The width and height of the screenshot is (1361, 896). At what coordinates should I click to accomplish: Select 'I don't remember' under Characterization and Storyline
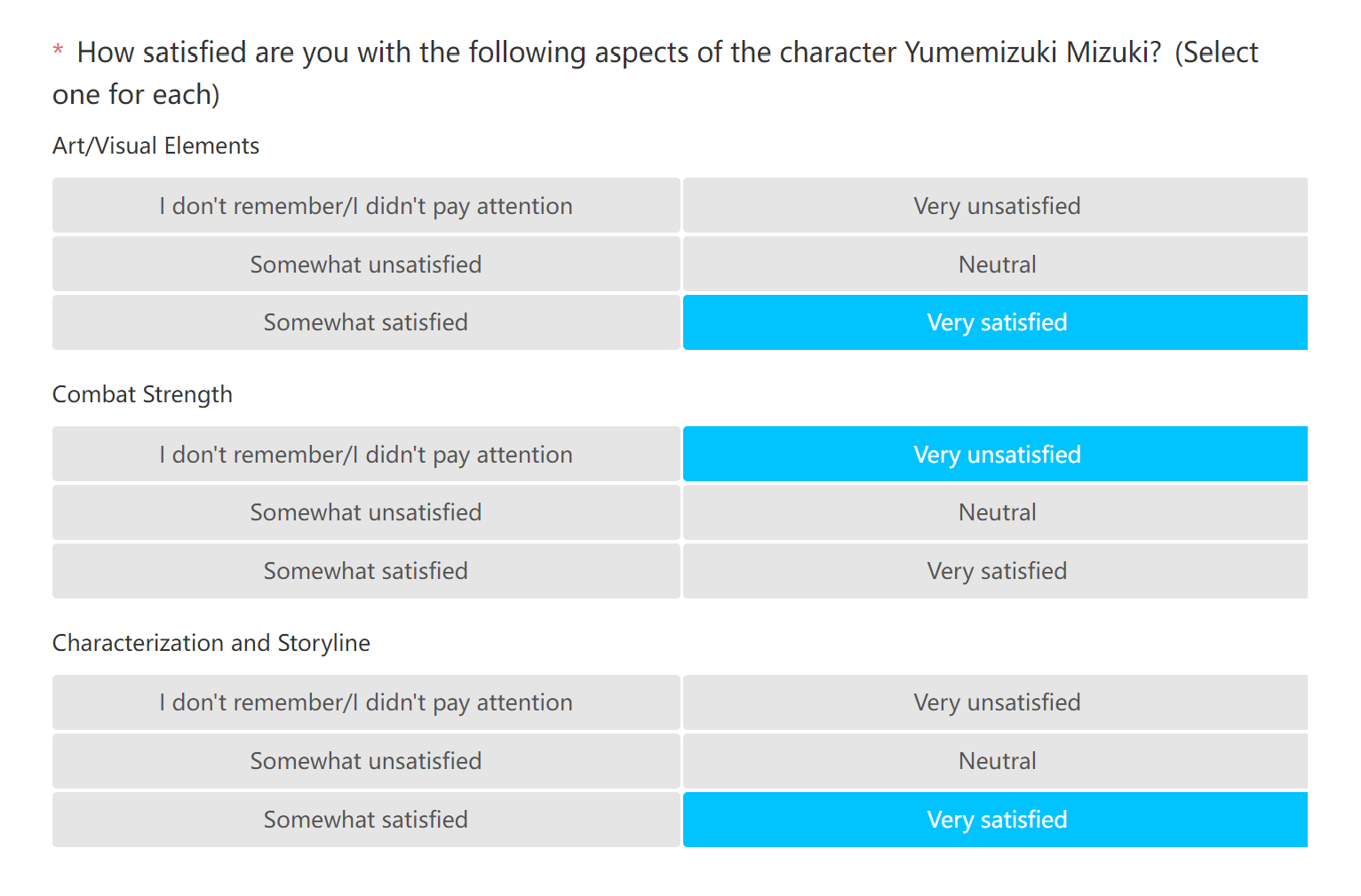(x=366, y=702)
